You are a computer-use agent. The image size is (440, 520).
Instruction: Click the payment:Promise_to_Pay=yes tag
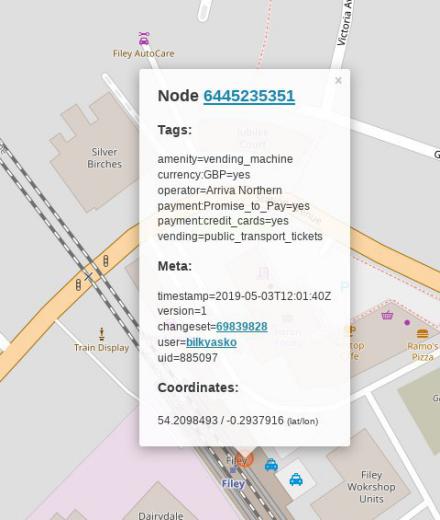click(233, 206)
